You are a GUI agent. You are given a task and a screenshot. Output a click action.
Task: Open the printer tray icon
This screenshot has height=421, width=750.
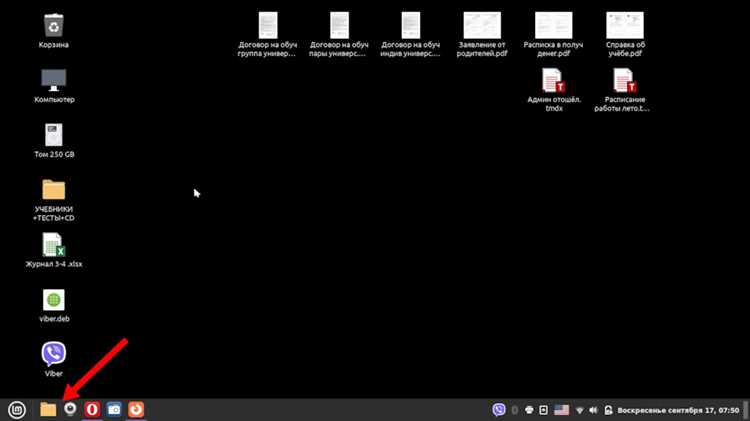point(529,410)
